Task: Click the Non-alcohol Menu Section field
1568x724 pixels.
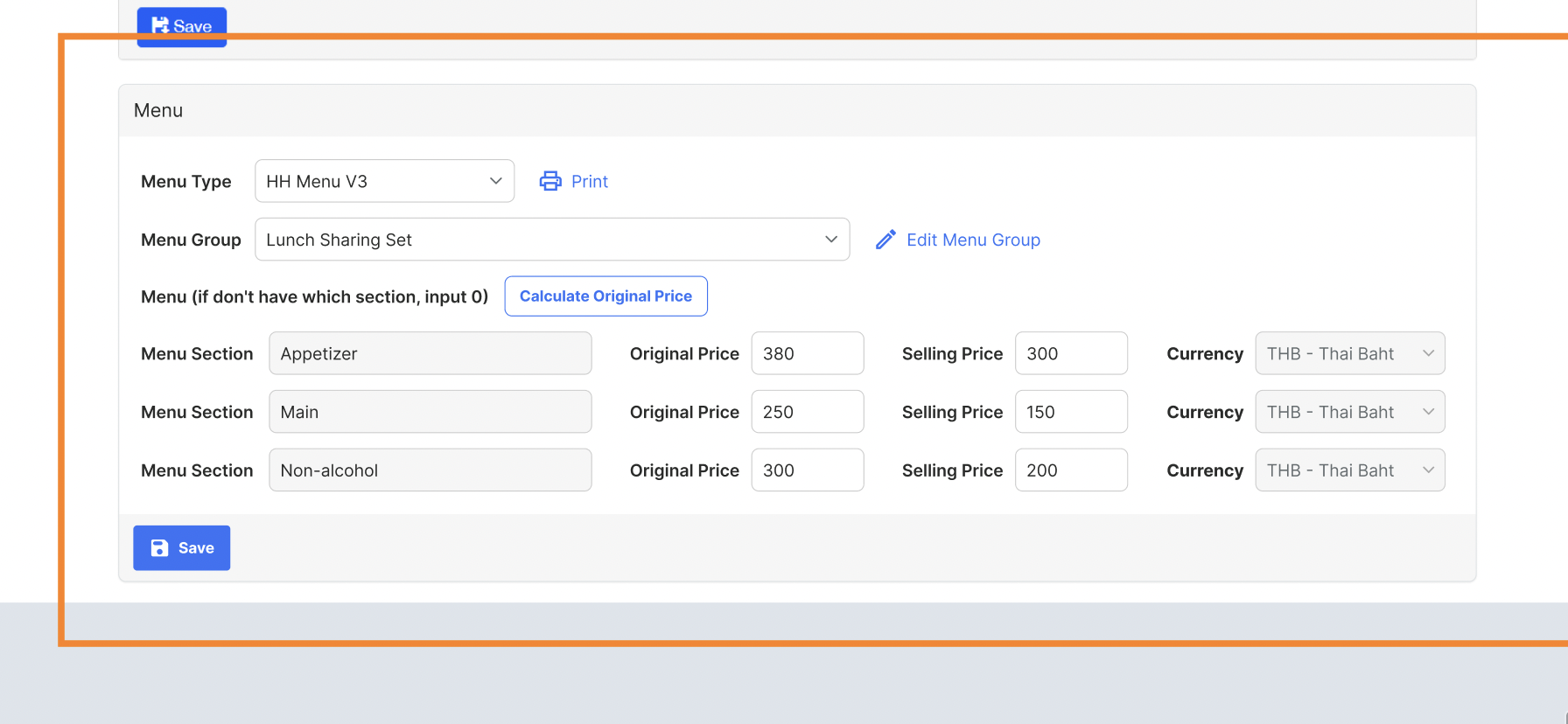Action: 430,470
